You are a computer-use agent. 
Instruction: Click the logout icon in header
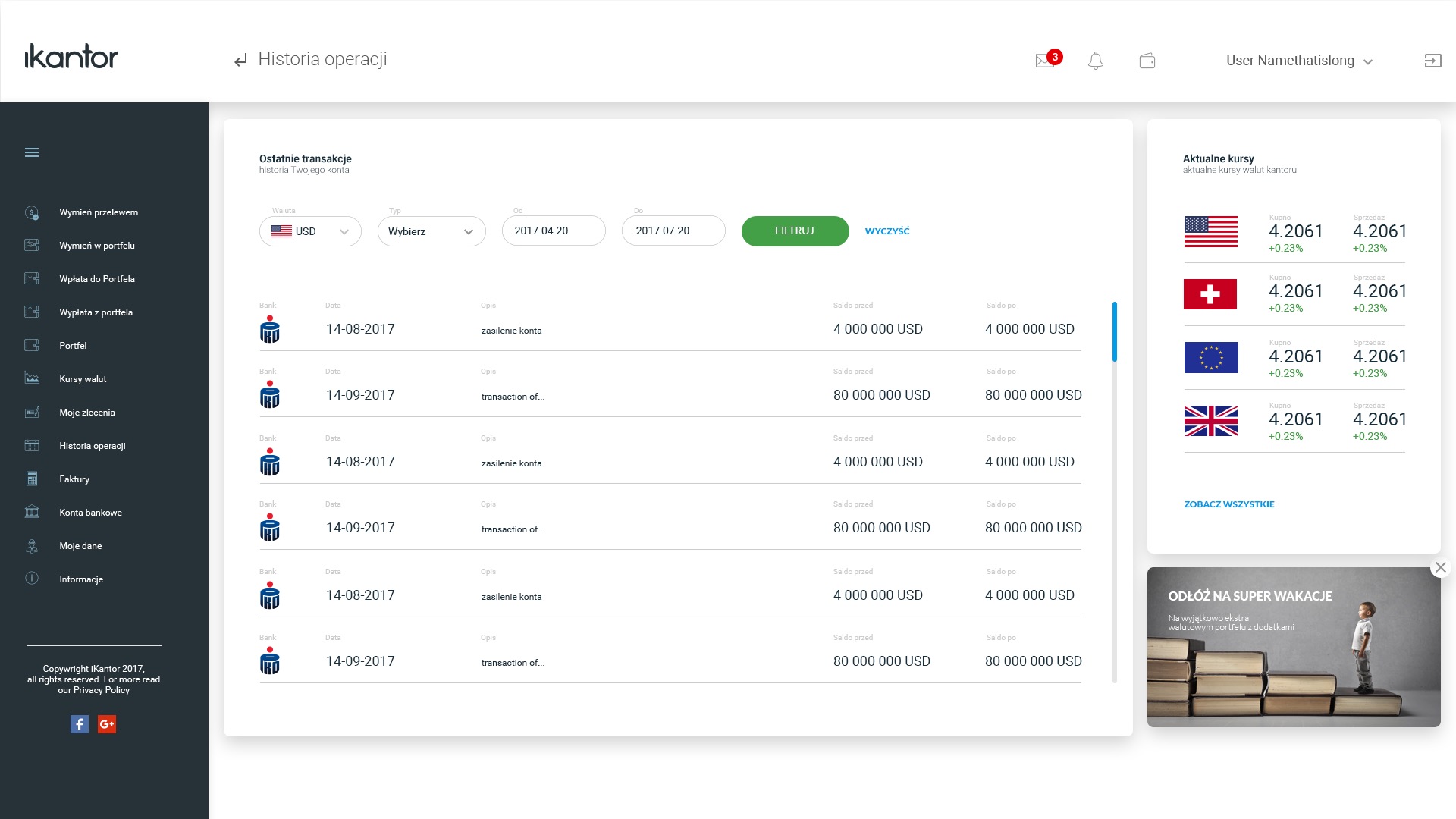[1432, 61]
